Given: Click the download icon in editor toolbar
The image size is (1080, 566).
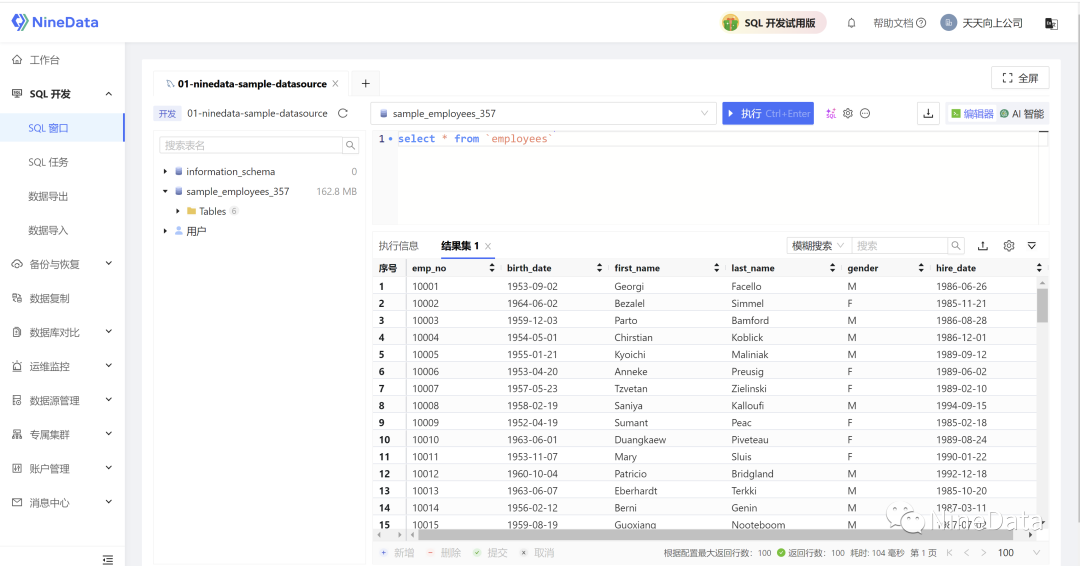Looking at the screenshot, I should 928,114.
